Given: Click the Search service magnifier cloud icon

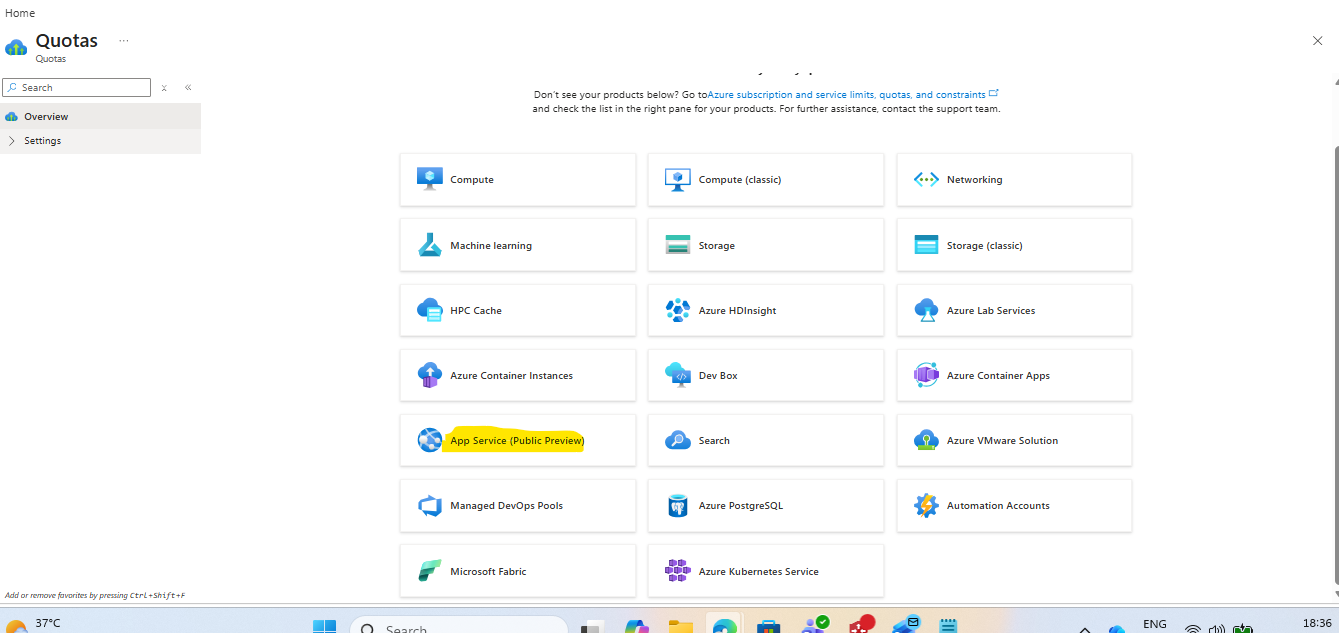Looking at the screenshot, I should point(678,440).
